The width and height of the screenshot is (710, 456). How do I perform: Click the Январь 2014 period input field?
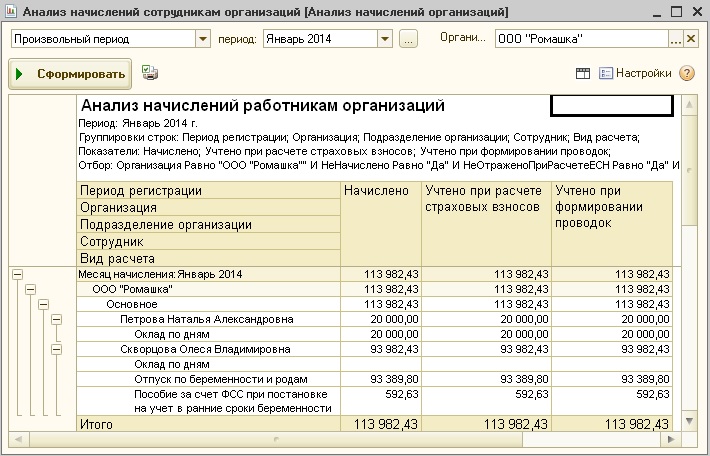pyautogui.click(x=321, y=39)
